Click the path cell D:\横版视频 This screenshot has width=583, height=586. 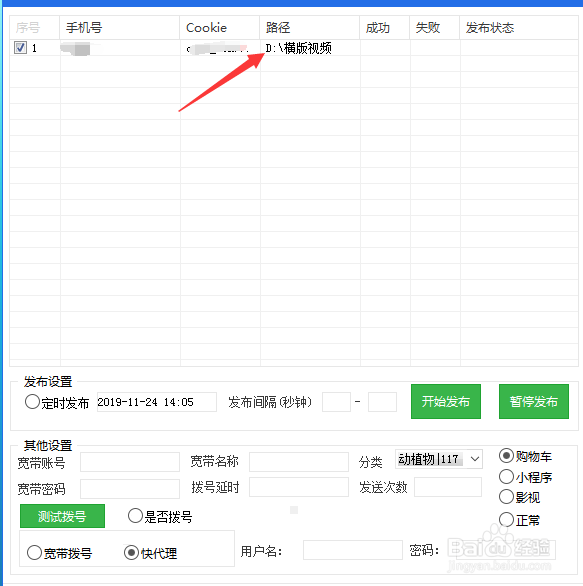click(310, 48)
